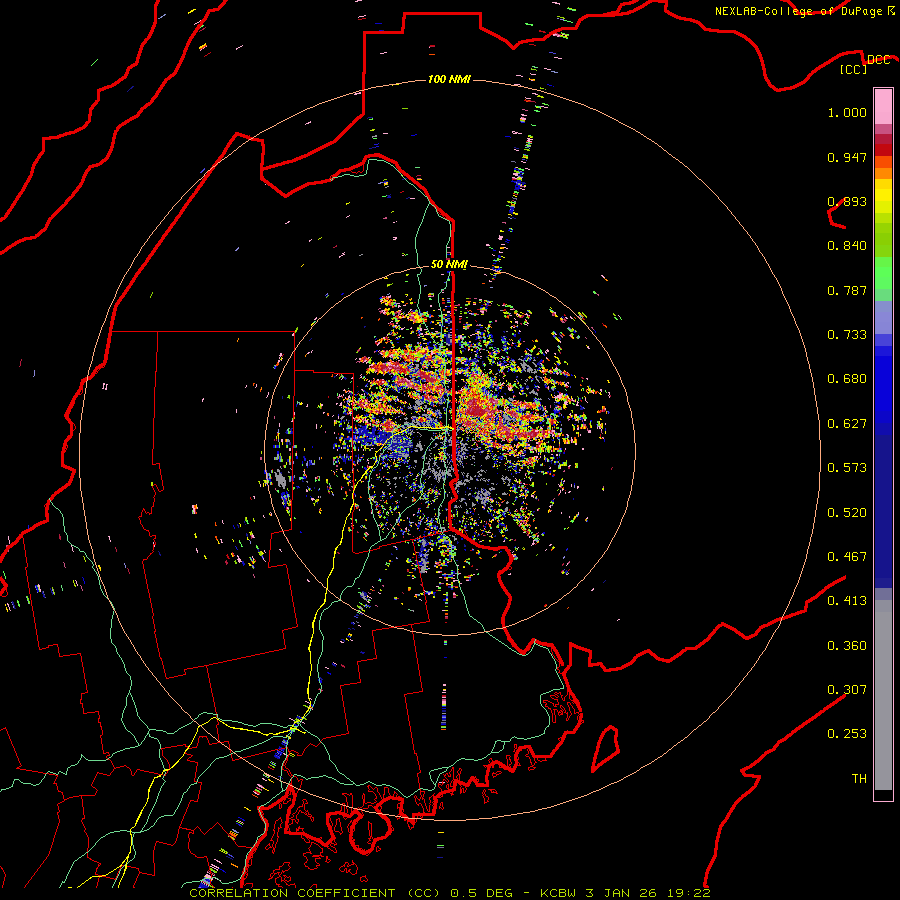Click the 0.680 scale value
900x900 pixels.
[847, 379]
